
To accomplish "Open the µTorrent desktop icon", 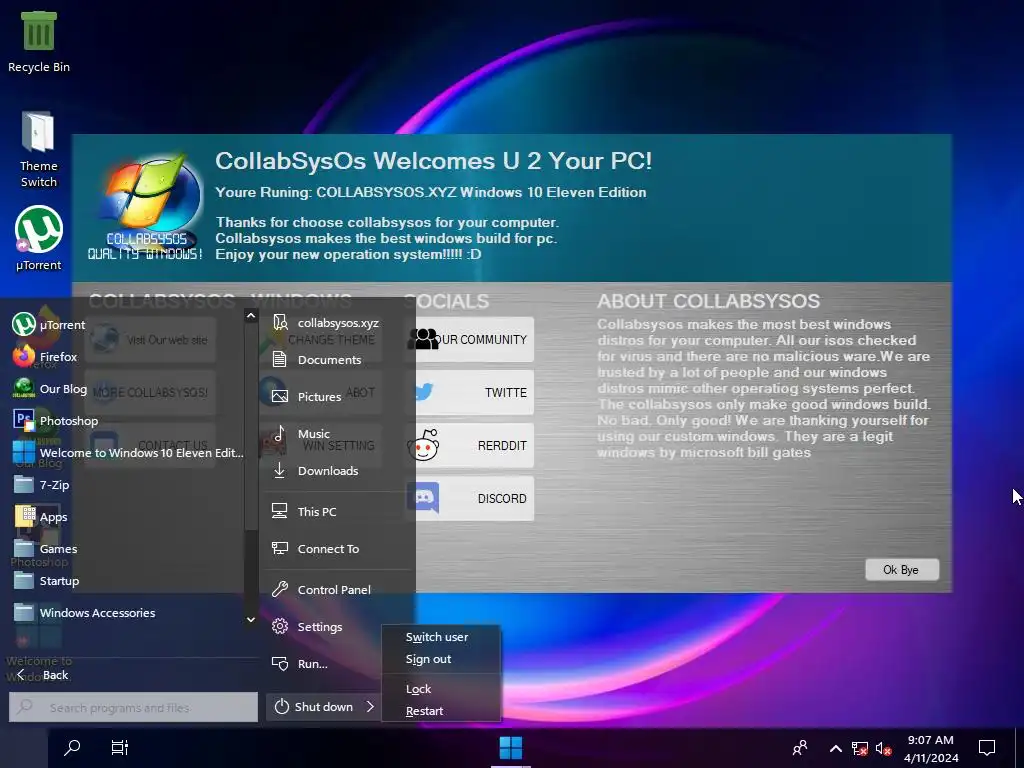I will click(39, 238).
